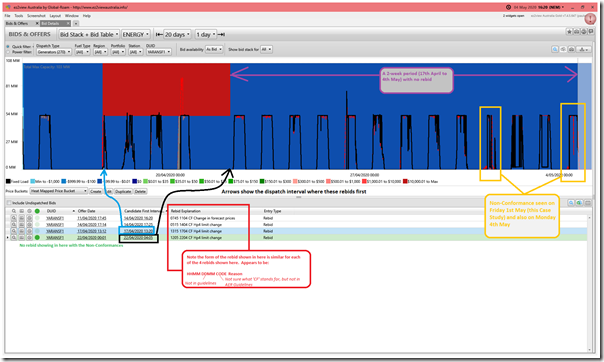This screenshot has width=604, height=362.
Task: Click the green circle icon in the table header
Action: (37, 211)
